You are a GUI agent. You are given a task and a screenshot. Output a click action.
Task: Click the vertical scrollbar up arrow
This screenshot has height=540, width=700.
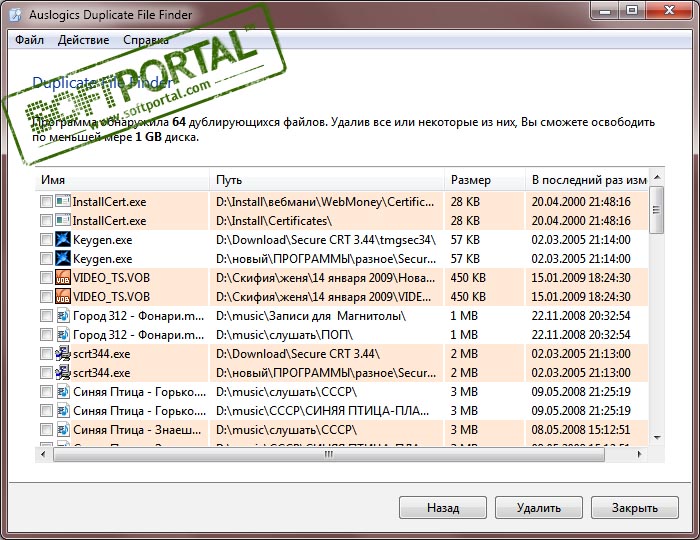[x=657, y=177]
